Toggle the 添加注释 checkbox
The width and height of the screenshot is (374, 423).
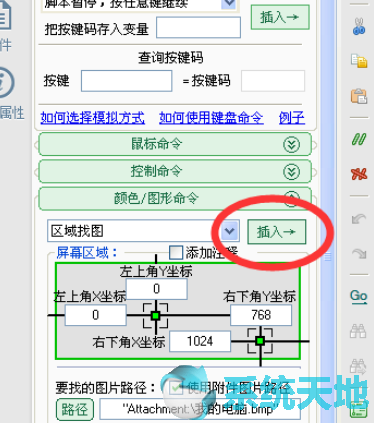pos(176,252)
